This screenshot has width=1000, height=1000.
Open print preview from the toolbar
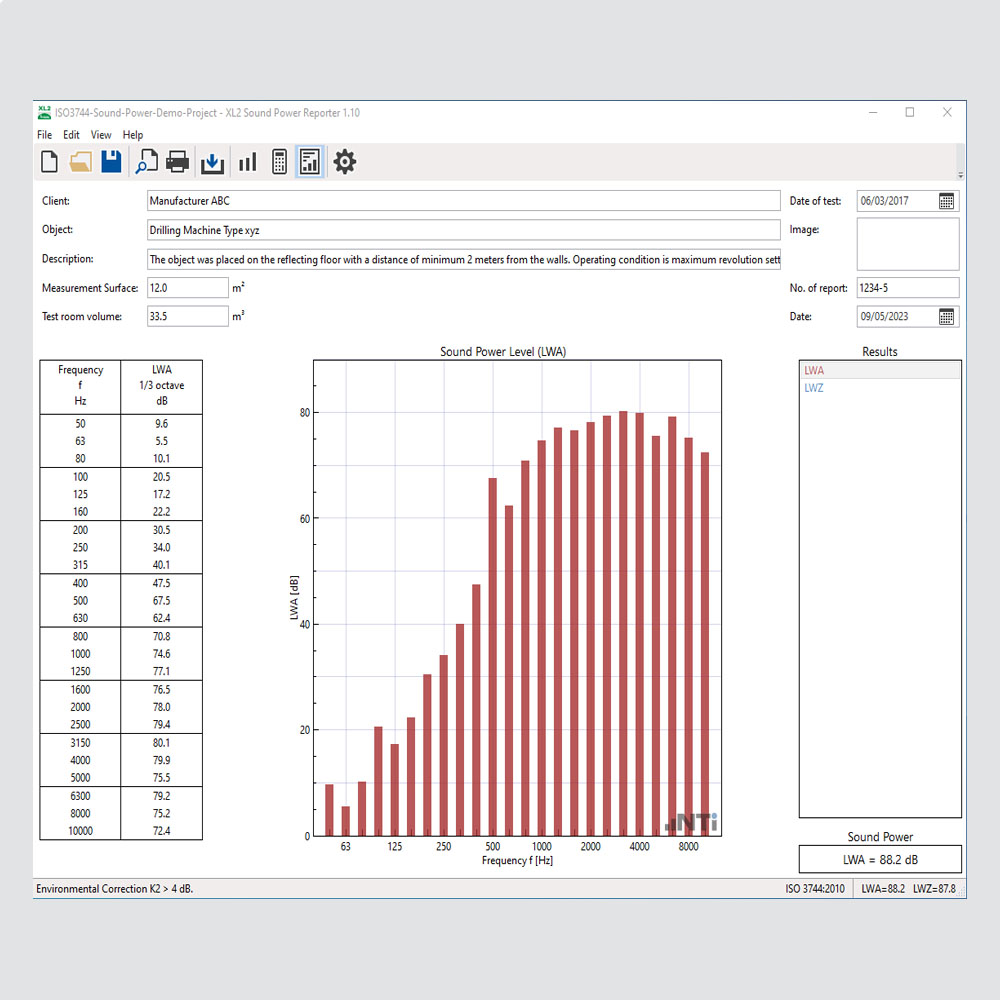pos(147,161)
